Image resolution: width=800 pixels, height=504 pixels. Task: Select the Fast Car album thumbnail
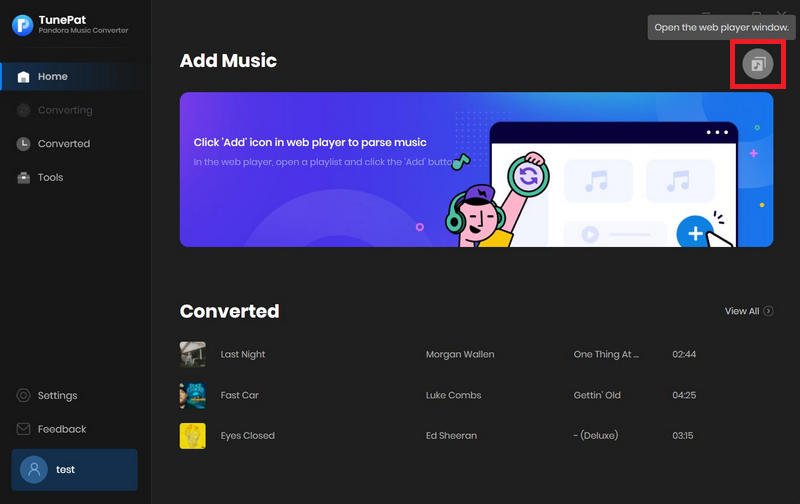tap(192, 395)
